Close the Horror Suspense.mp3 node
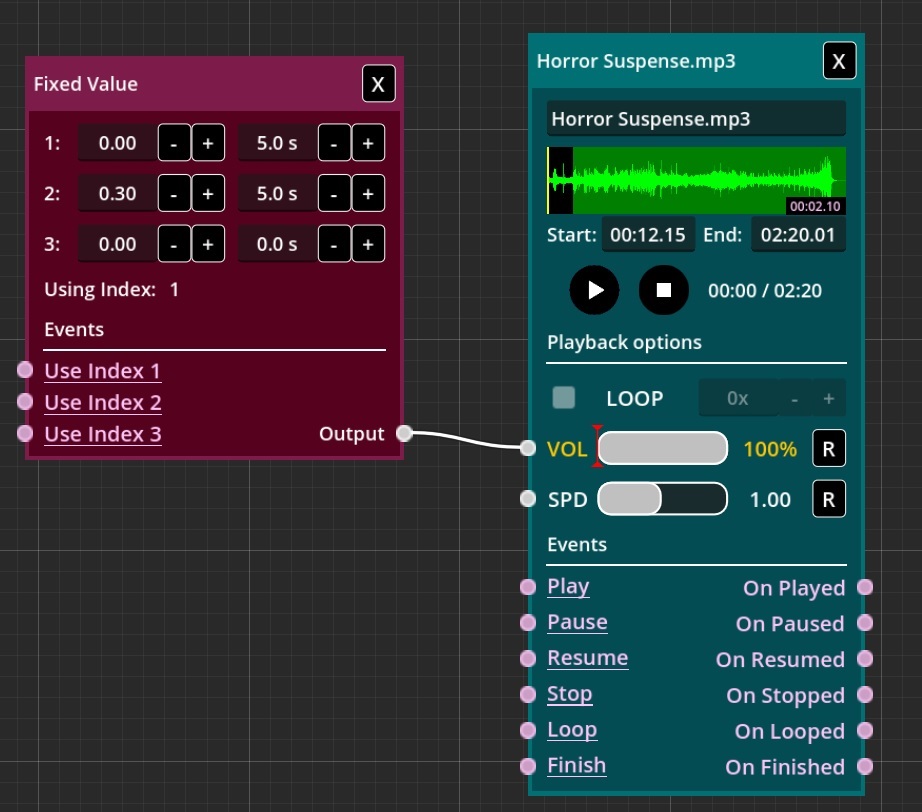Viewport: 922px width, 812px height. click(x=839, y=62)
